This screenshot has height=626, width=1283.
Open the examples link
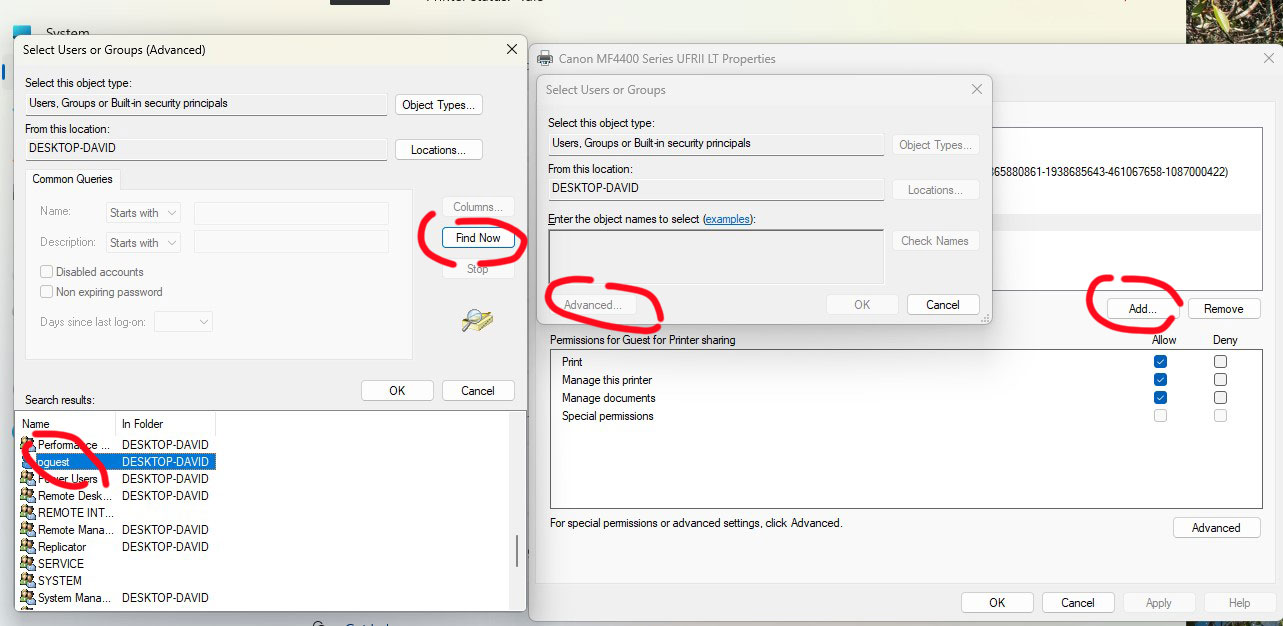coord(728,220)
